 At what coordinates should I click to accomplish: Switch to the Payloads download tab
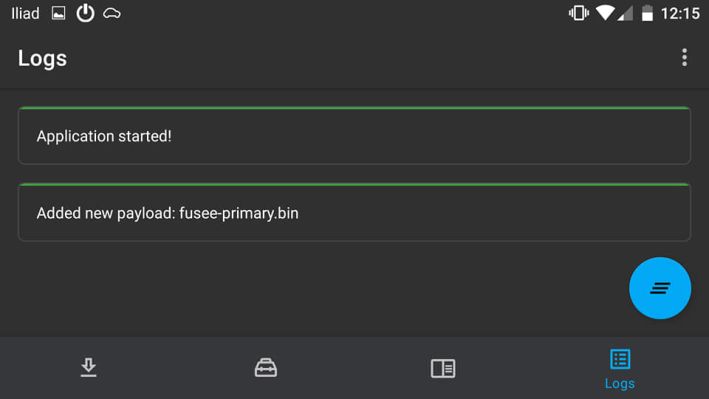tap(89, 367)
